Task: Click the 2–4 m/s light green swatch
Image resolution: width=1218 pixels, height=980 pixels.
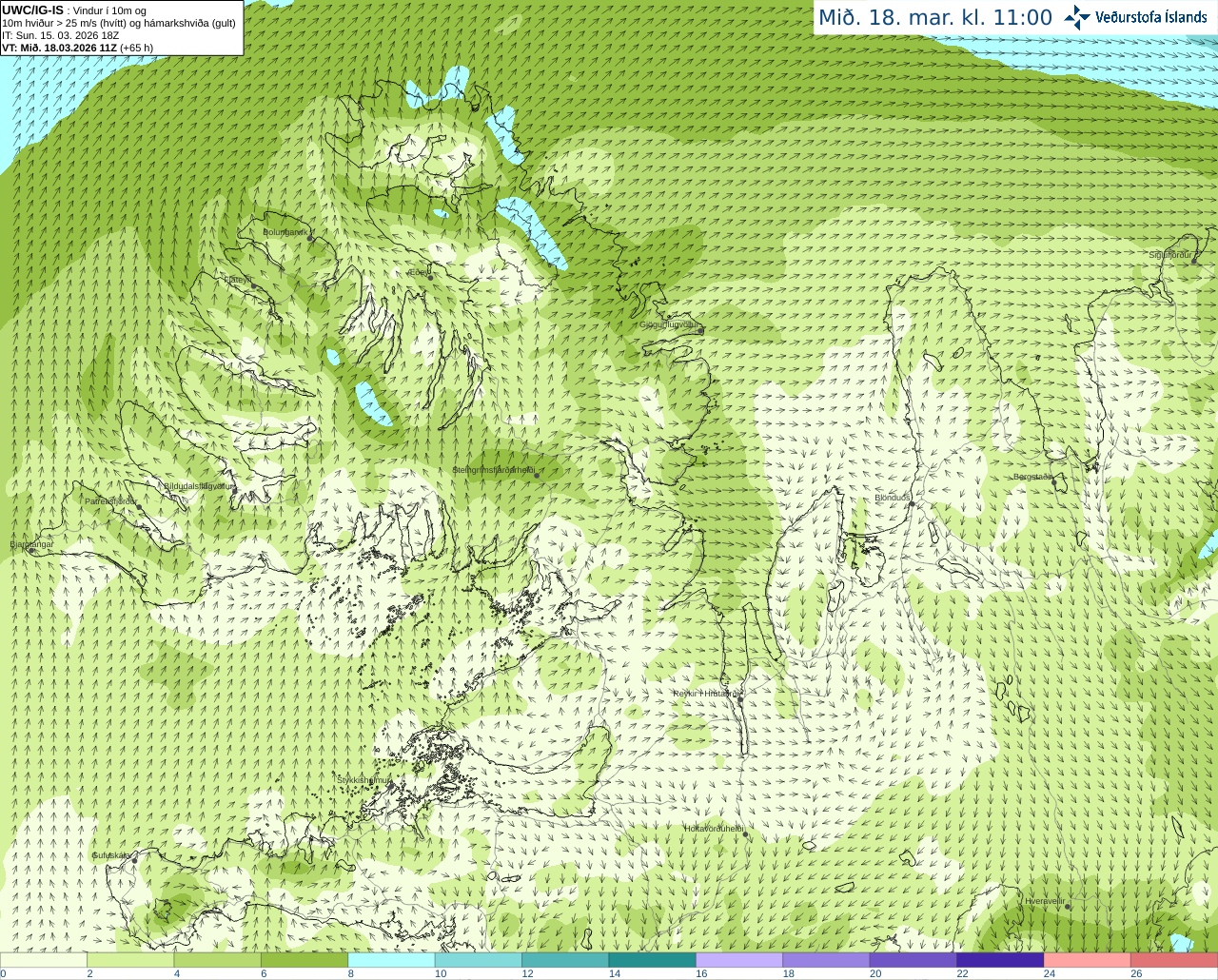Action: [130, 960]
